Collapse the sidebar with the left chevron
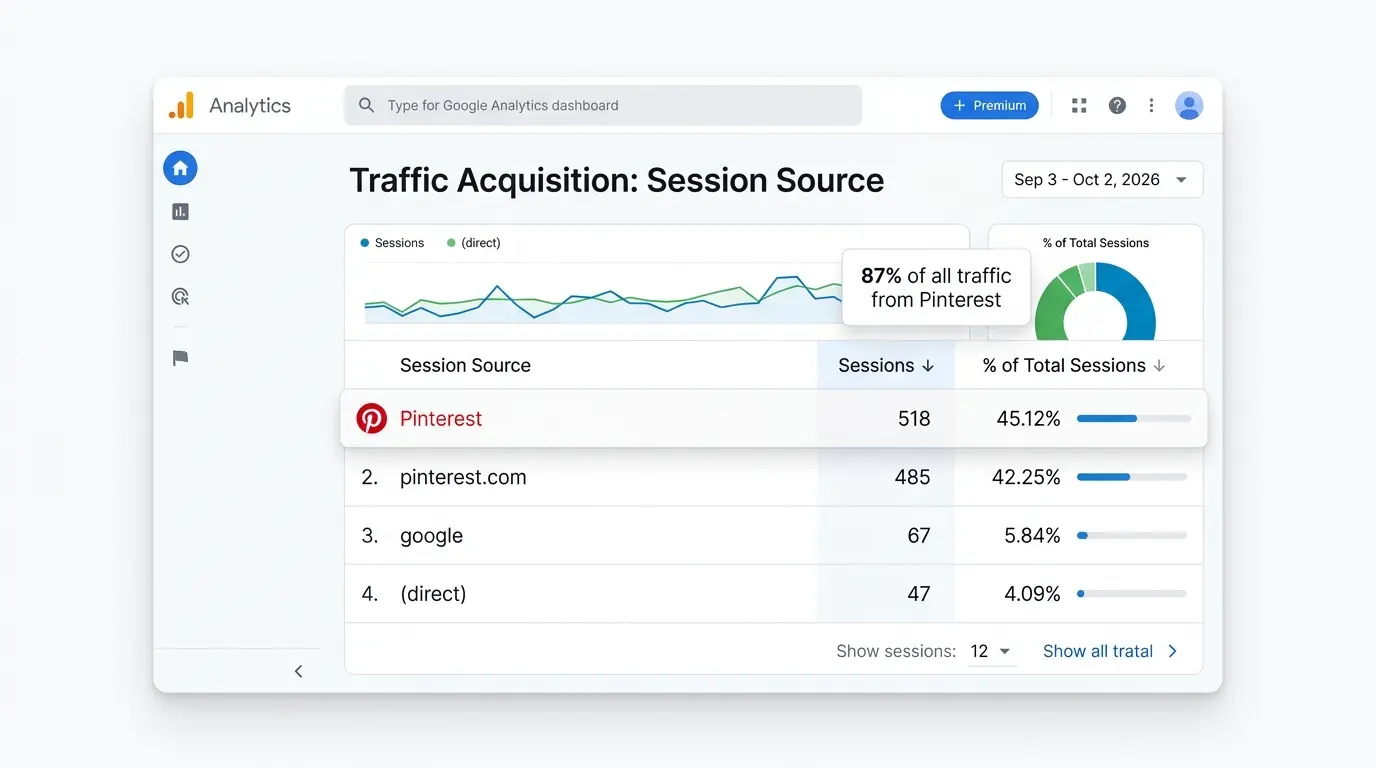The width and height of the screenshot is (1376, 768). point(298,671)
